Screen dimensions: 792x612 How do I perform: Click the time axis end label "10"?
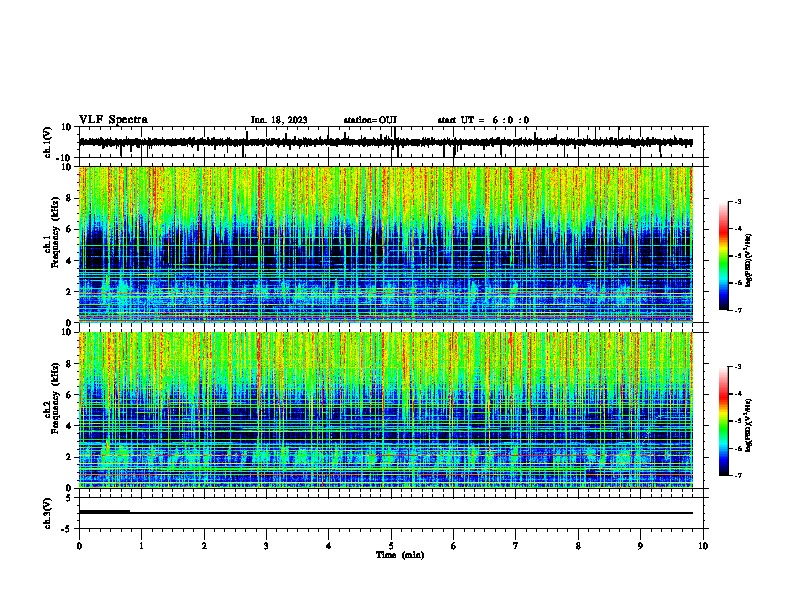[x=703, y=546]
